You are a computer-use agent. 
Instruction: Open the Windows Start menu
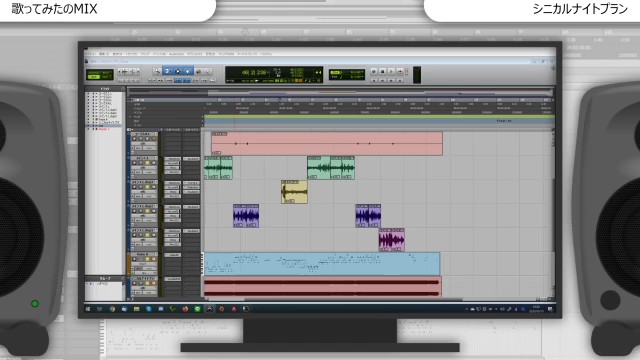[88, 309]
